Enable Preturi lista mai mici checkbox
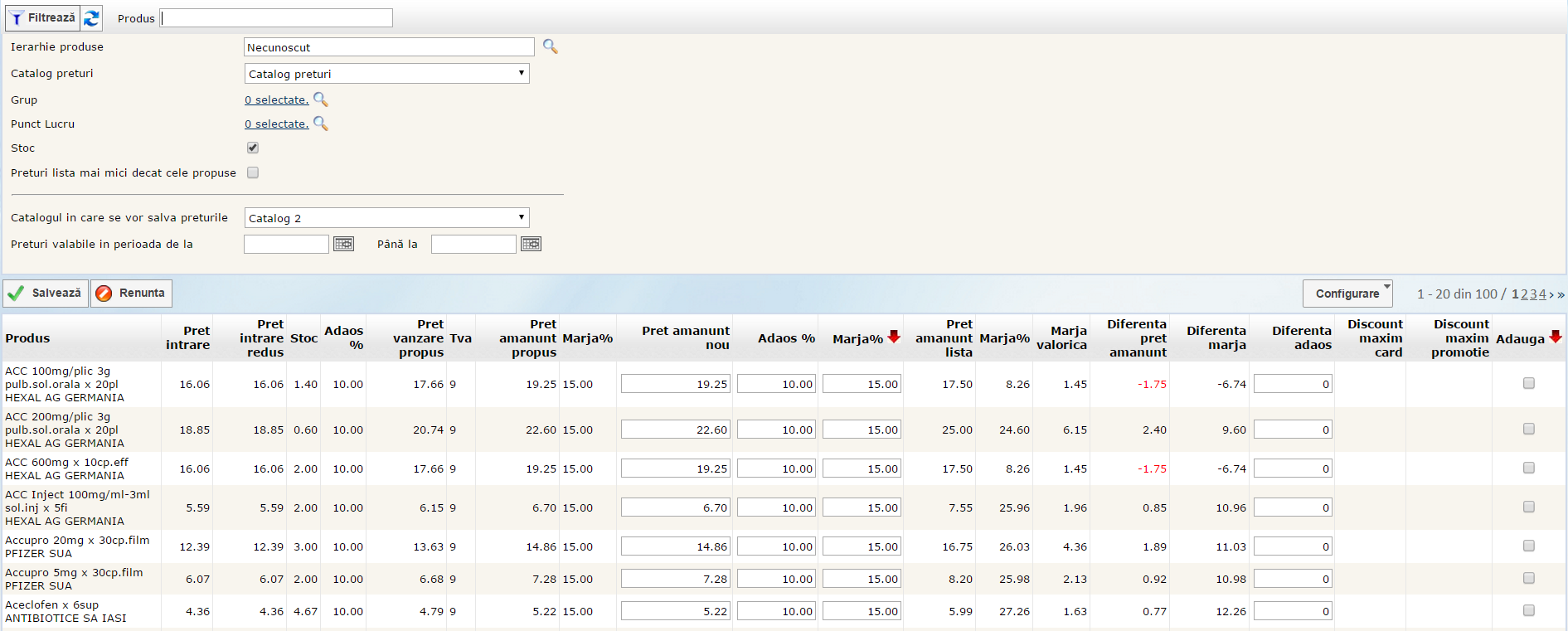This screenshot has width=1568, height=631. point(253,172)
